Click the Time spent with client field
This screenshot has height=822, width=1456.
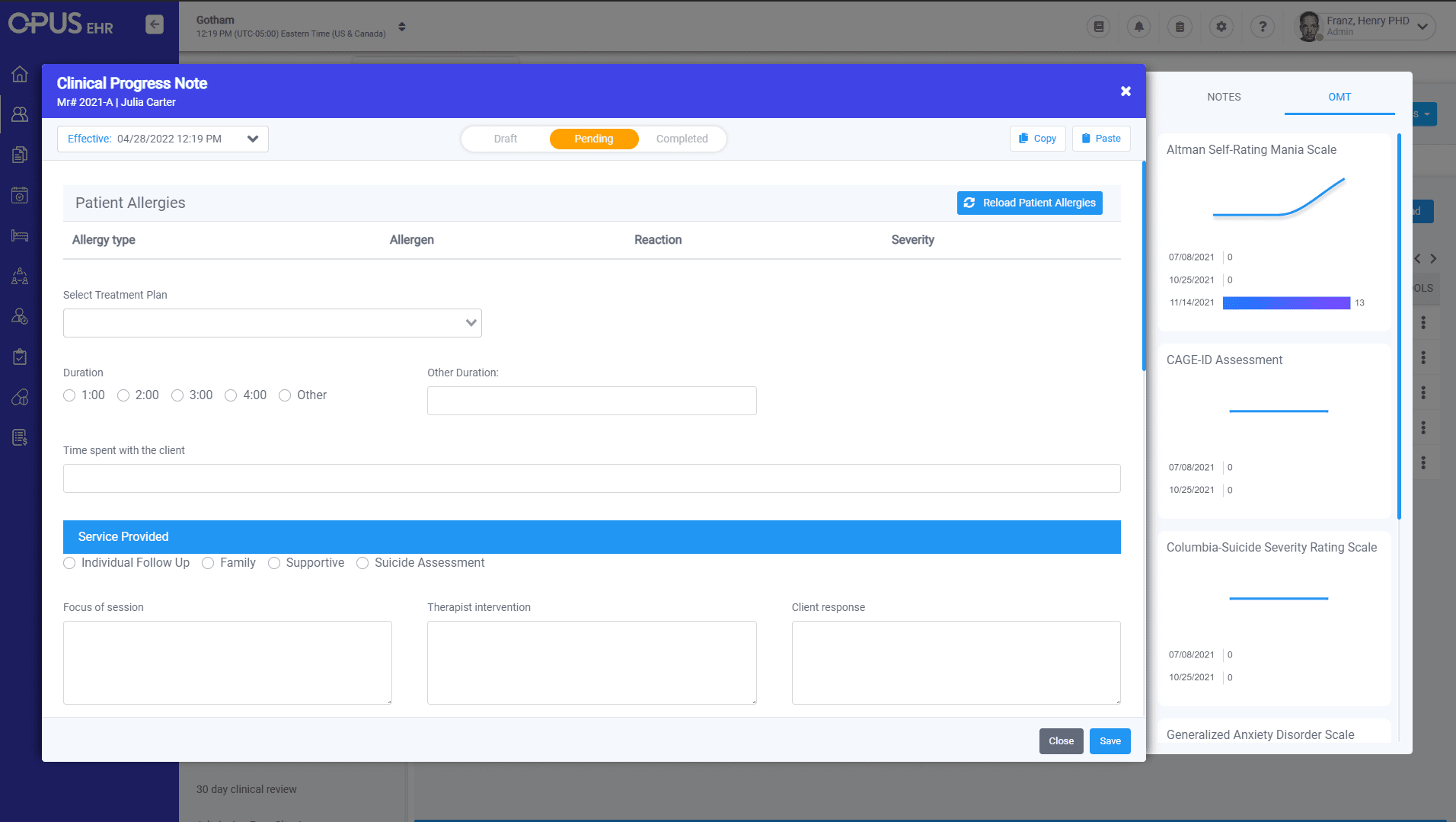coord(591,478)
